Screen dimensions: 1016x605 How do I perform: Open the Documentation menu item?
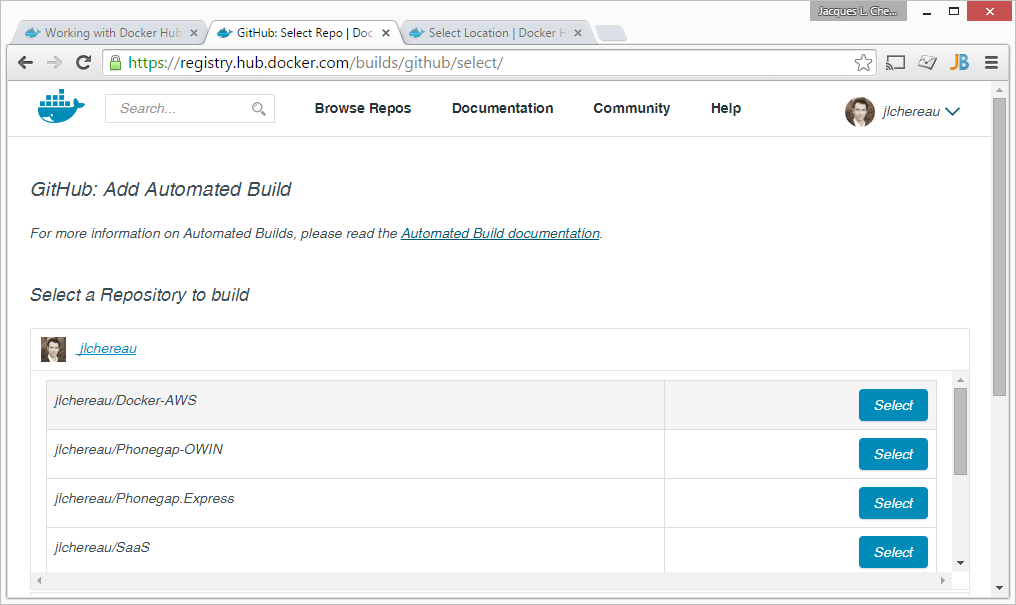503,108
